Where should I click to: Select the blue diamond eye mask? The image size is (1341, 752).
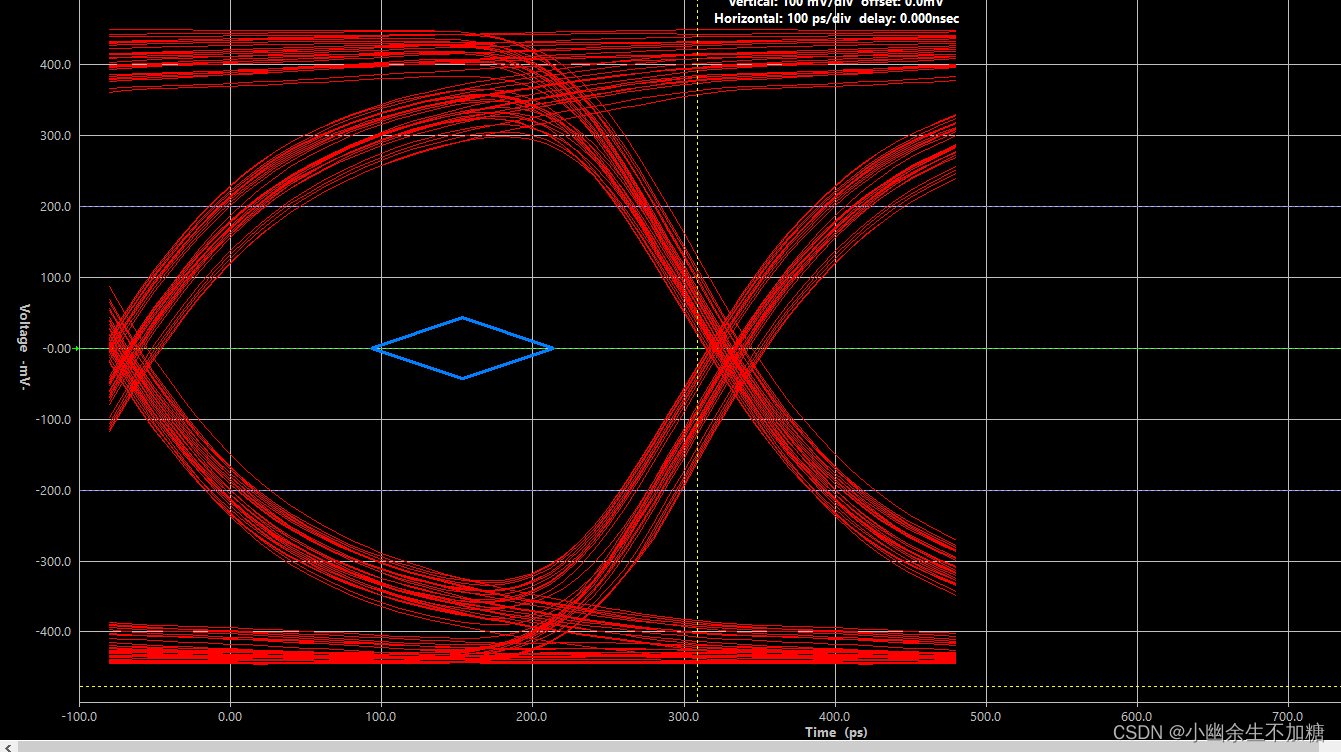pos(463,348)
